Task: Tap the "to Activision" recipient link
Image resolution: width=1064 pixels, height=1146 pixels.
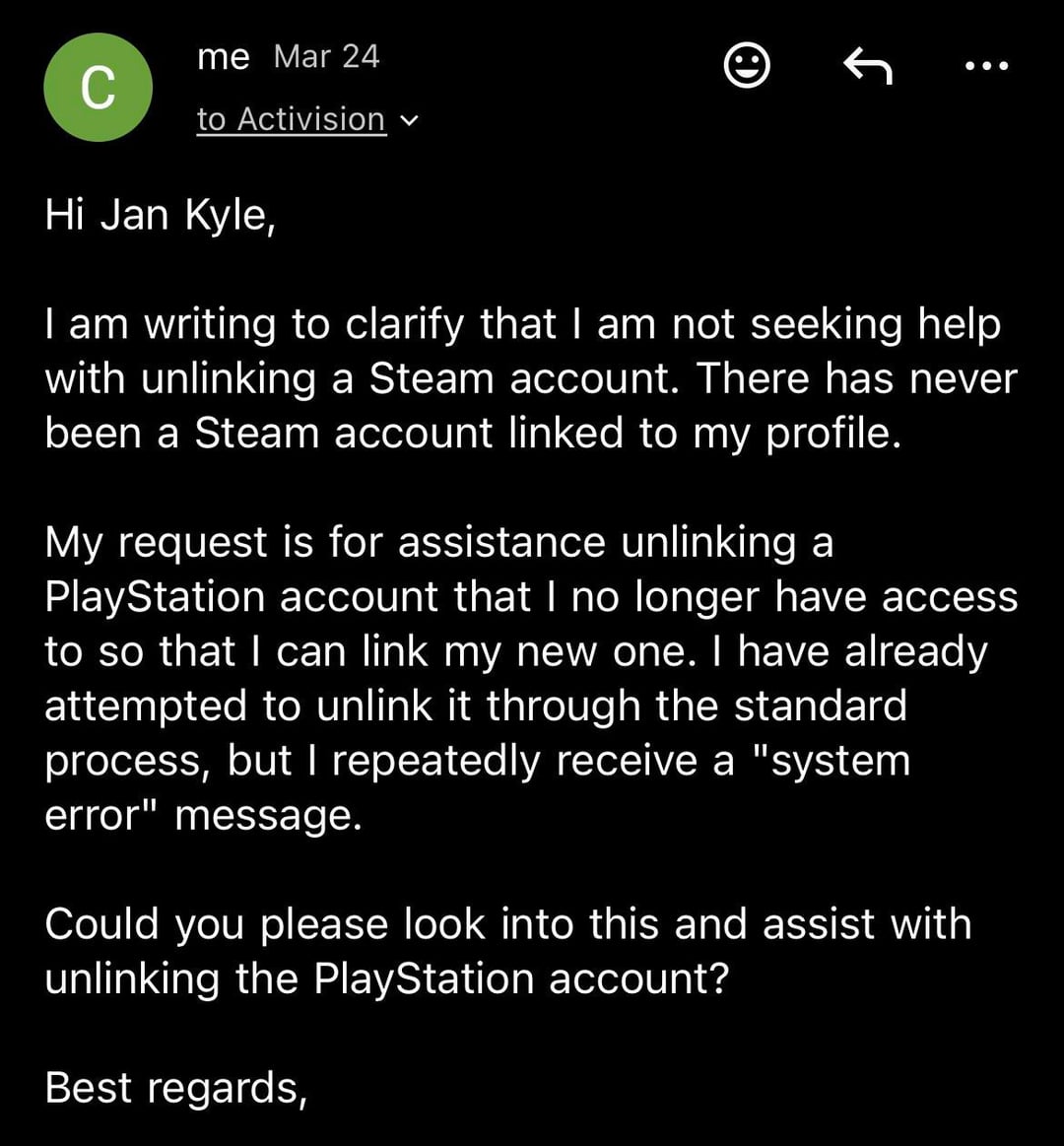Action: tap(291, 119)
